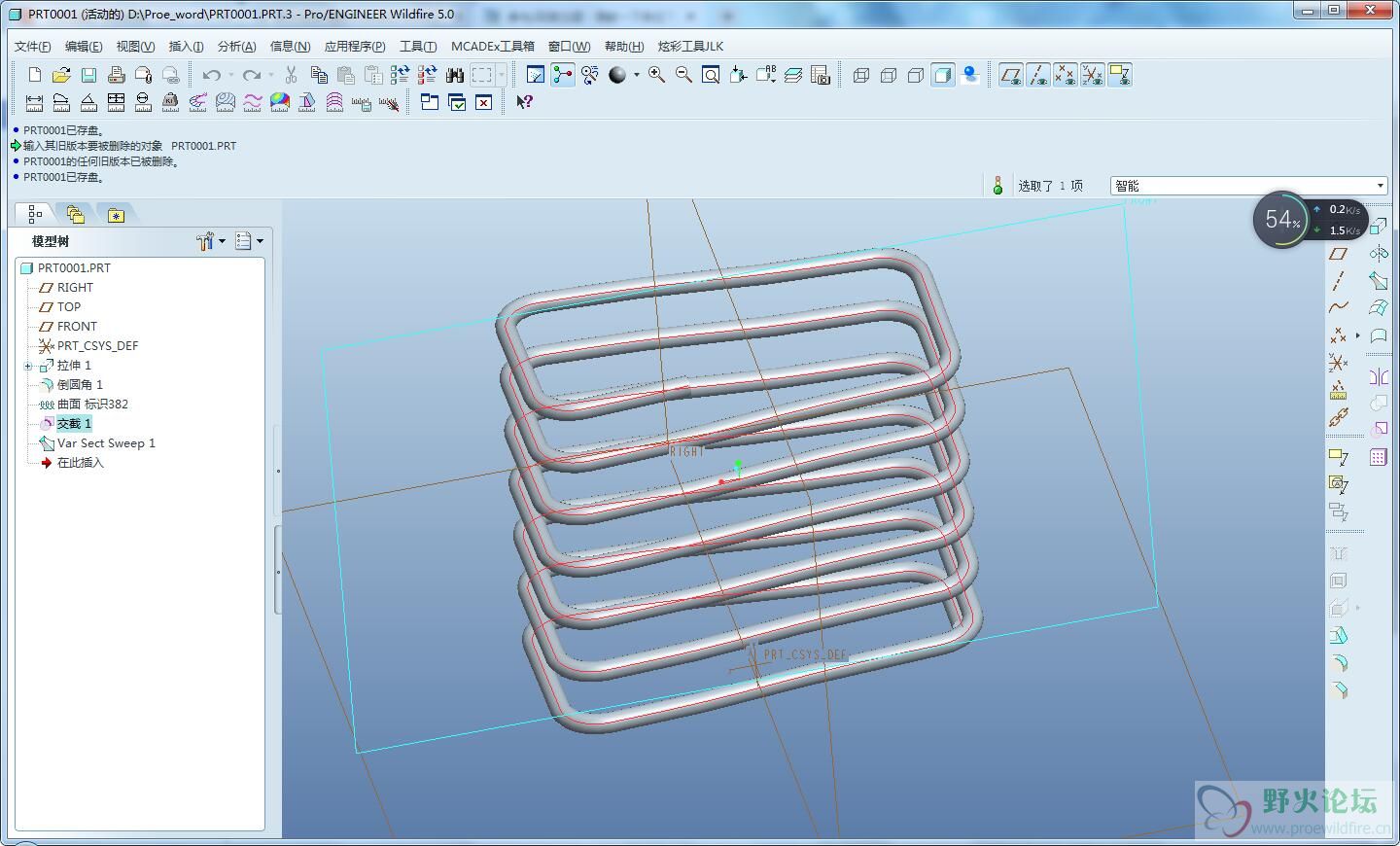Toggle annotation element display on or off
1400x846 pixels.
tap(1120, 75)
